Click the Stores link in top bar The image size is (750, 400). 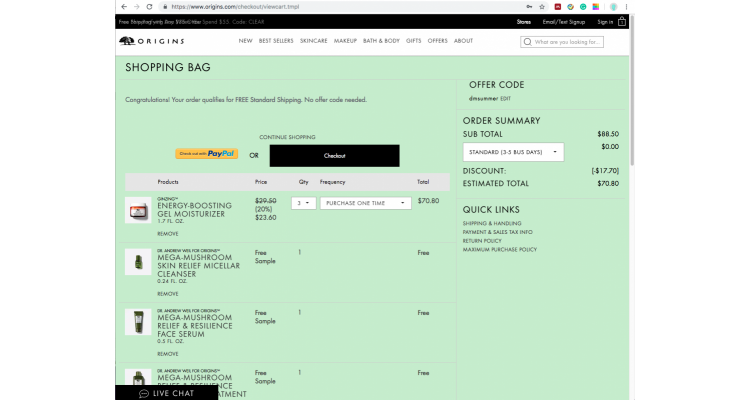(523, 22)
